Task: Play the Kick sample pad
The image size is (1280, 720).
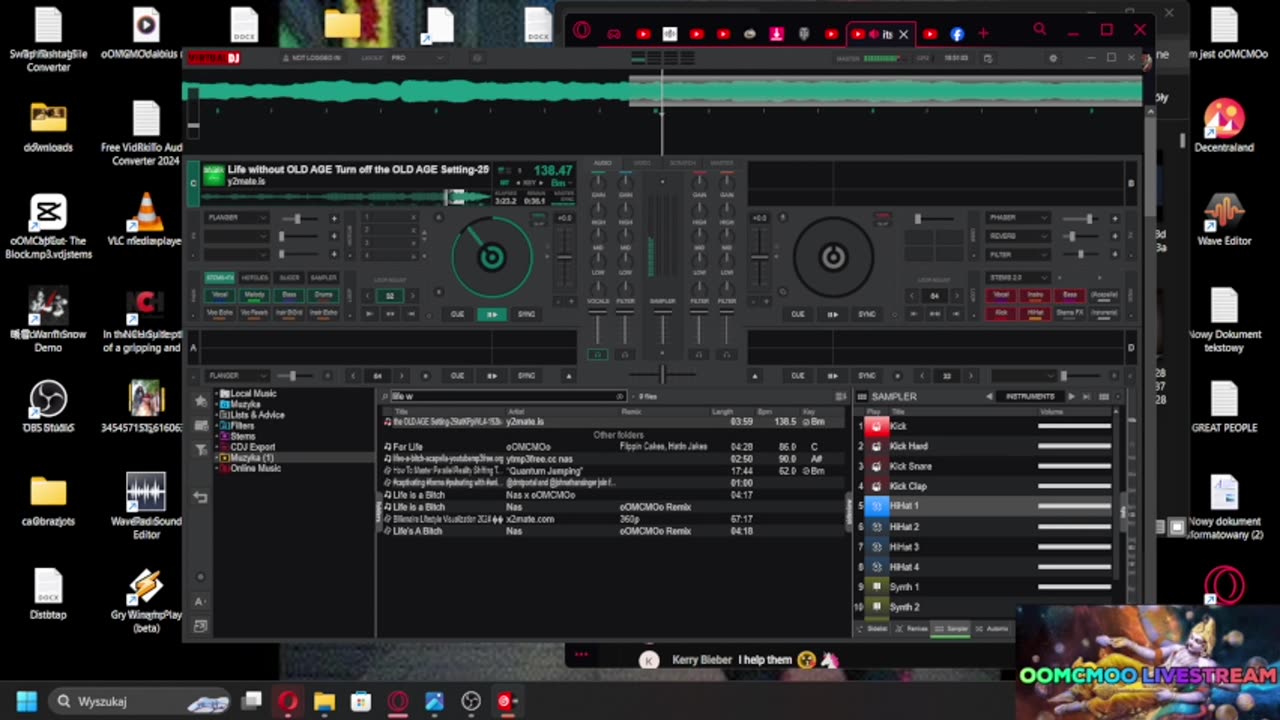Action: tap(877, 426)
